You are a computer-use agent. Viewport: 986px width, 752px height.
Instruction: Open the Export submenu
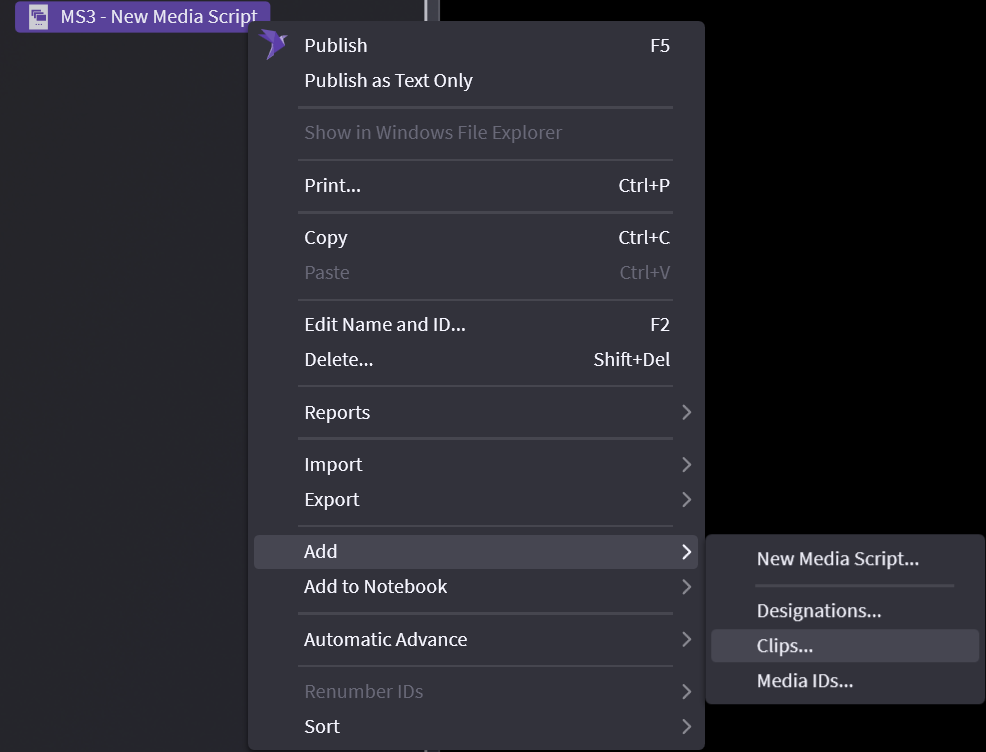click(x=331, y=500)
